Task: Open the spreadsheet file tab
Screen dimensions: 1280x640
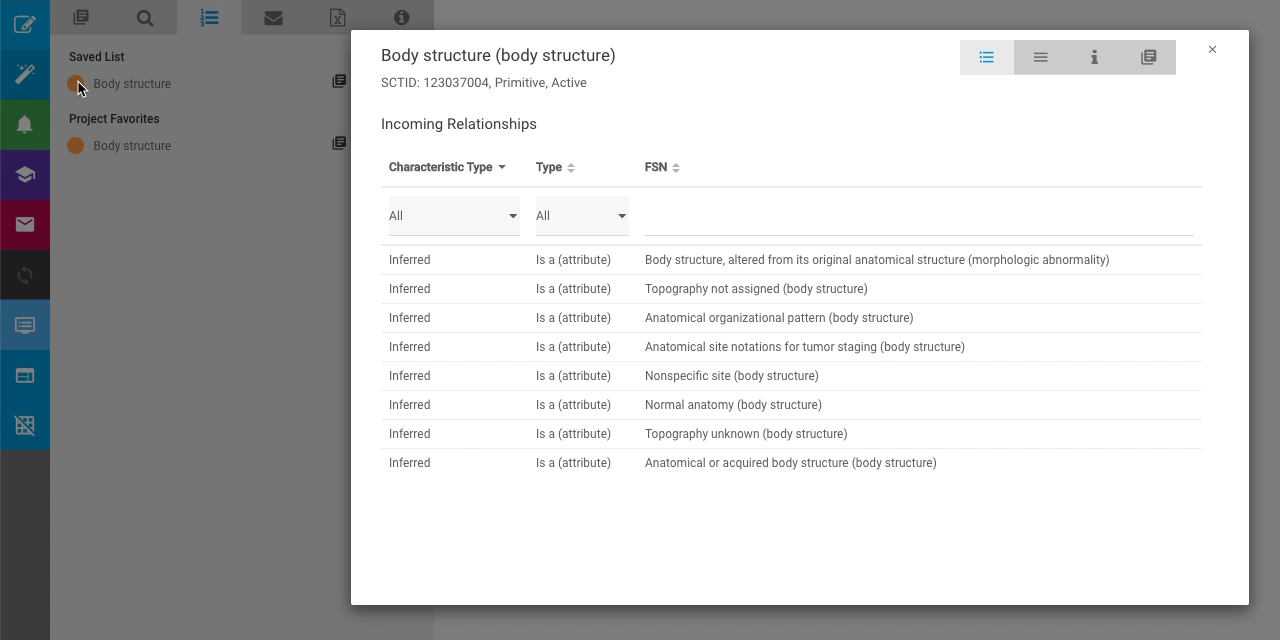Action: point(337,17)
